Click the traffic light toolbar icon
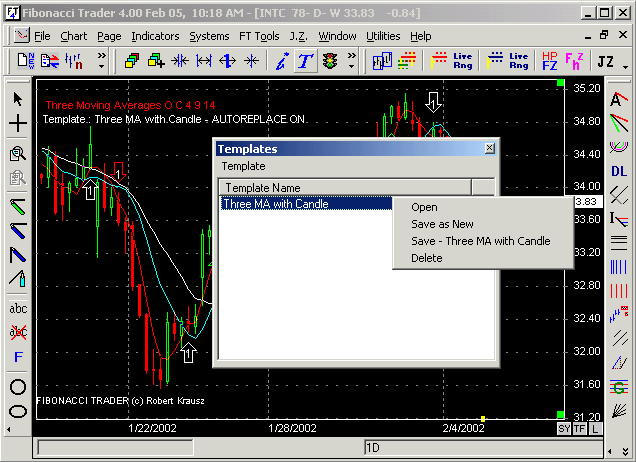This screenshot has width=636, height=462. [x=330, y=61]
